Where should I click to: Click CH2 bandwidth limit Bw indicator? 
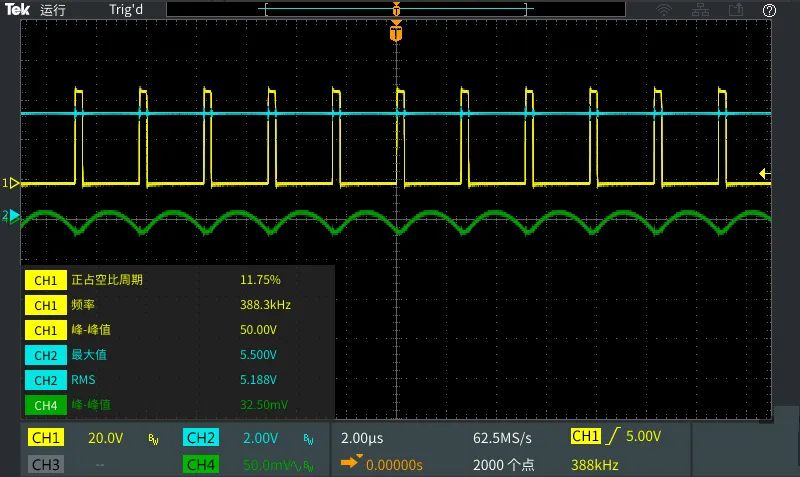(308, 439)
